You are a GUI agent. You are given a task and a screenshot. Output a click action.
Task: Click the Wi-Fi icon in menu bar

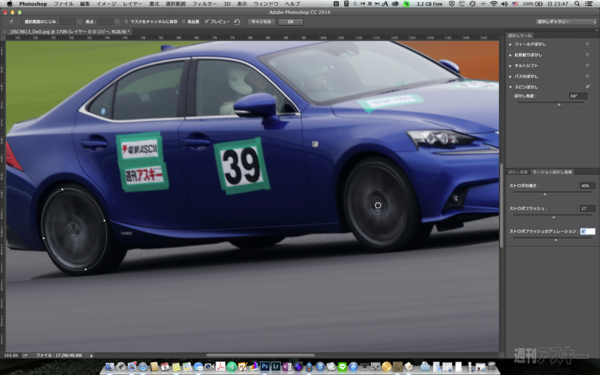pyautogui.click(x=494, y=4)
